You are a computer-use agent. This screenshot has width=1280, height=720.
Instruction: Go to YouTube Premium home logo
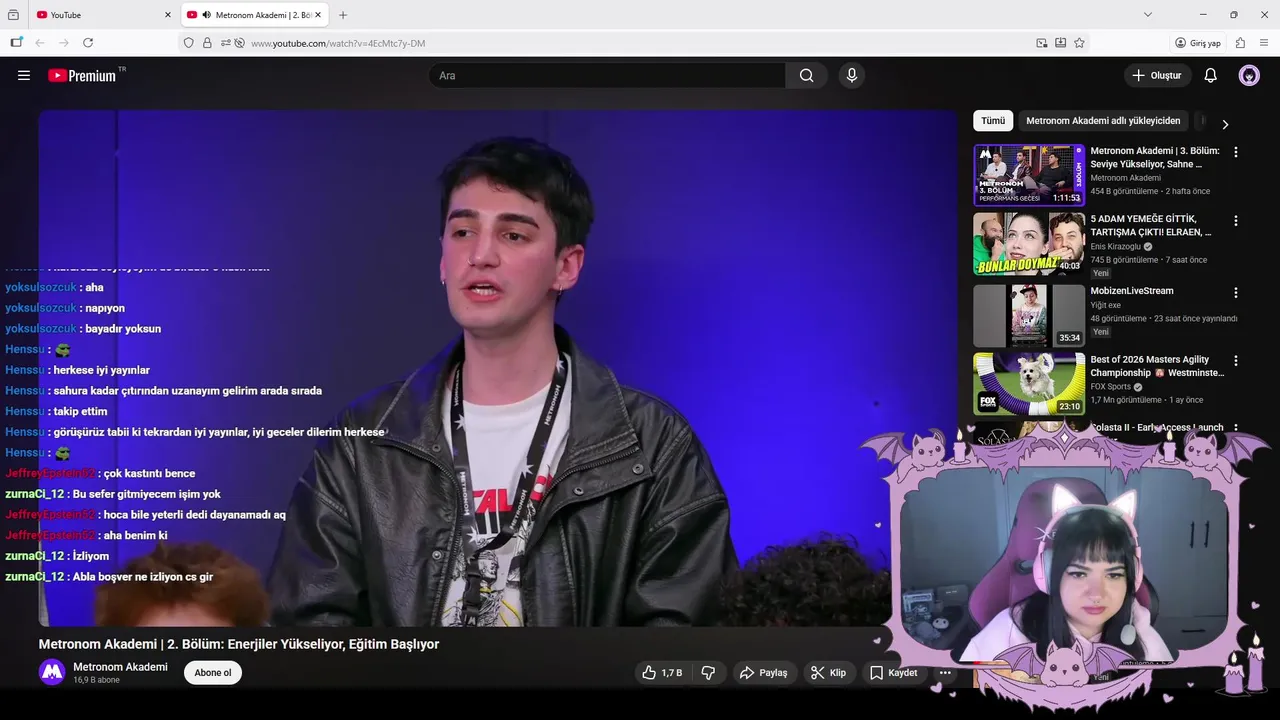pyautogui.click(x=82, y=75)
